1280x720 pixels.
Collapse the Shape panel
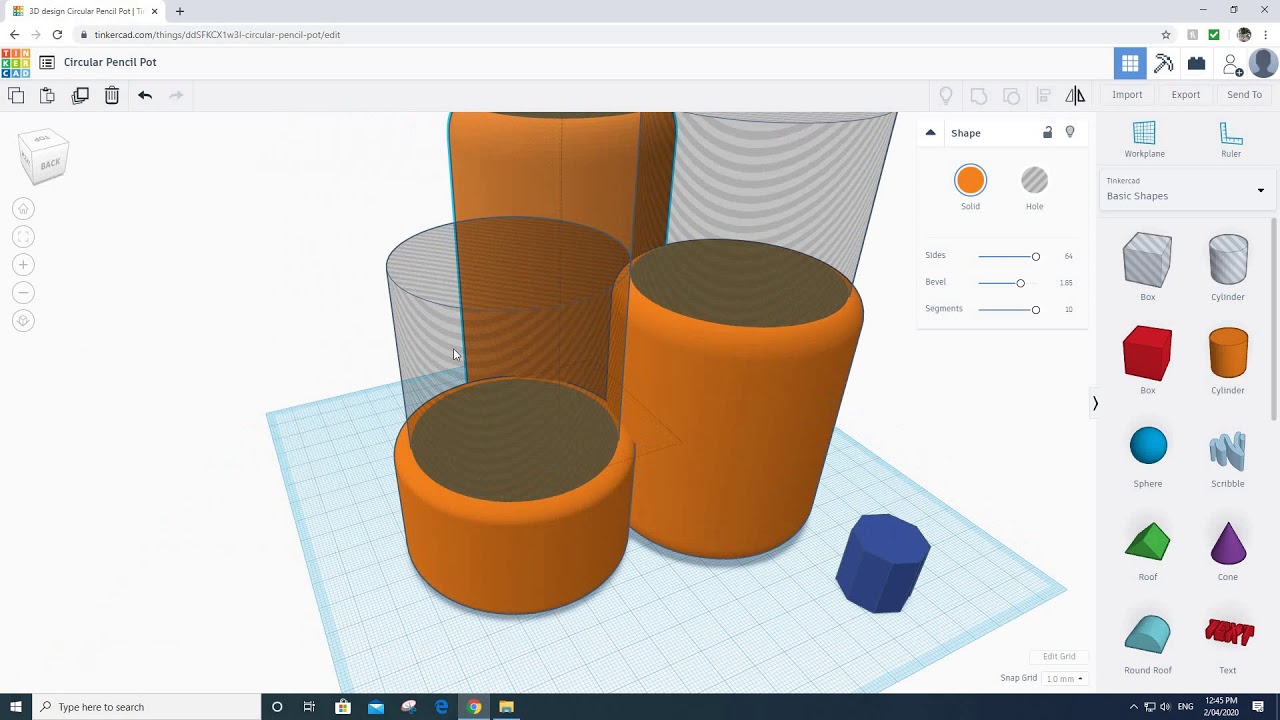coord(930,133)
